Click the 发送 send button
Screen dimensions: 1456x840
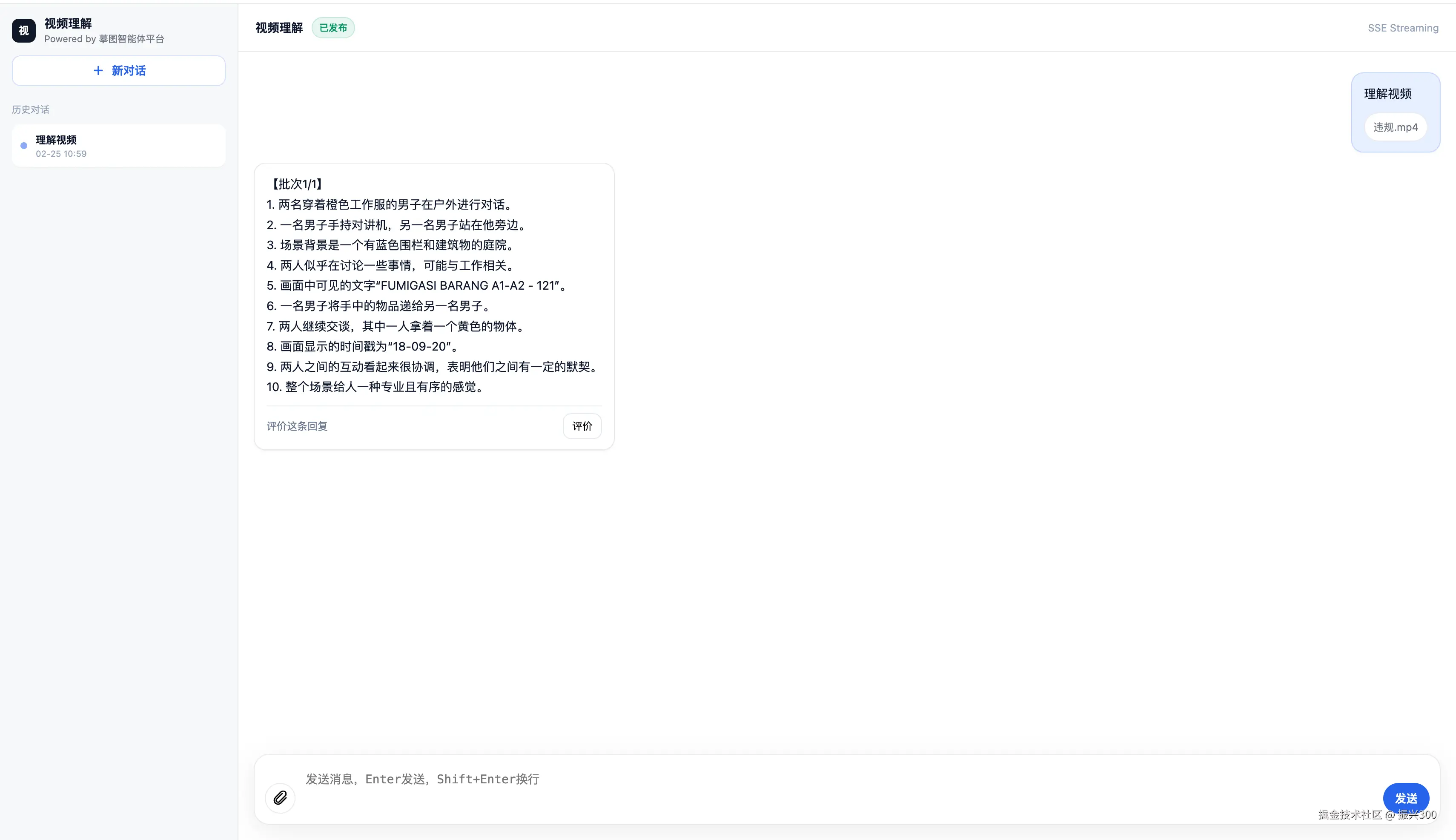point(1406,798)
